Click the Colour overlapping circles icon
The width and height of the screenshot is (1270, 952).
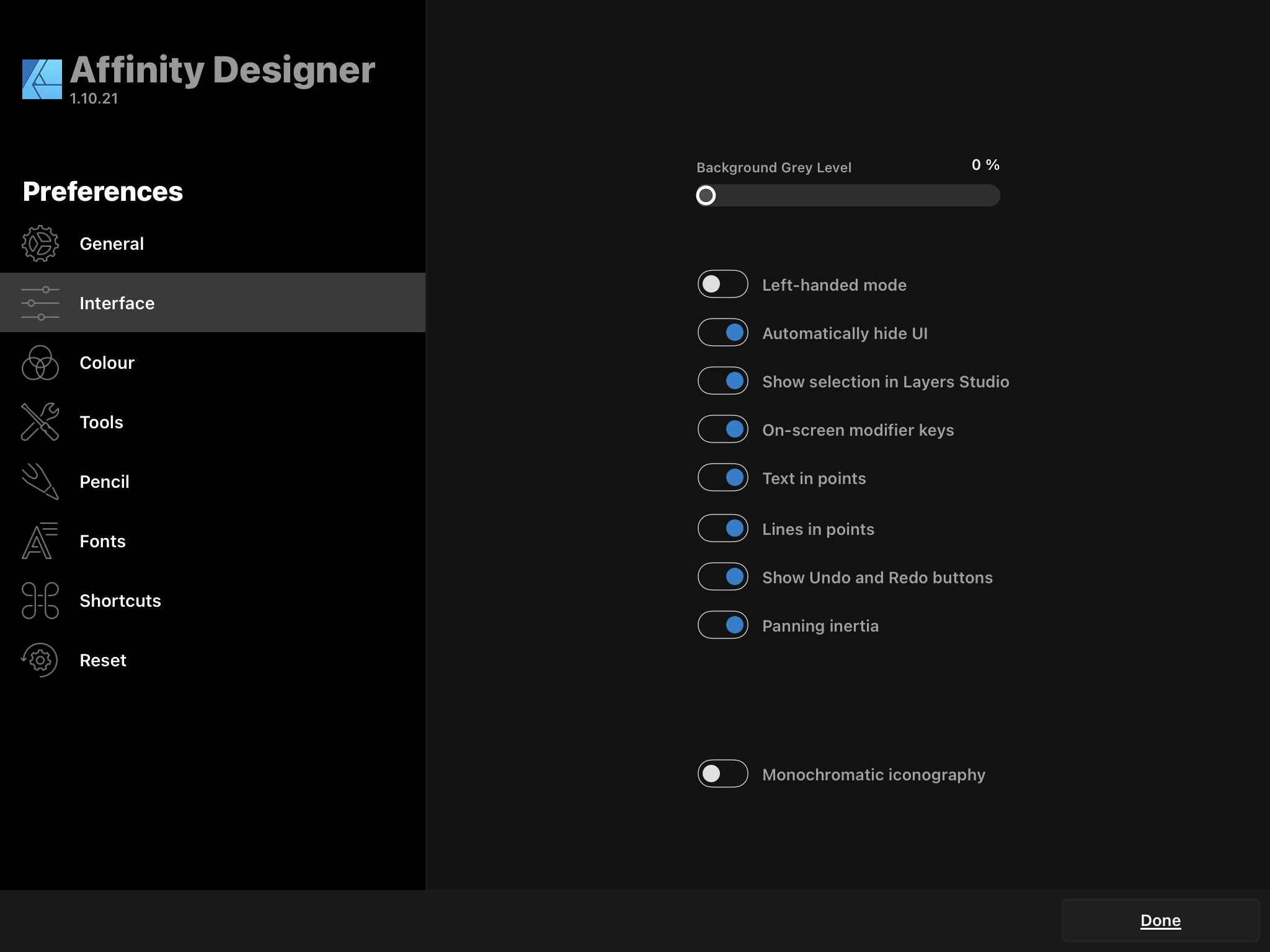40,363
